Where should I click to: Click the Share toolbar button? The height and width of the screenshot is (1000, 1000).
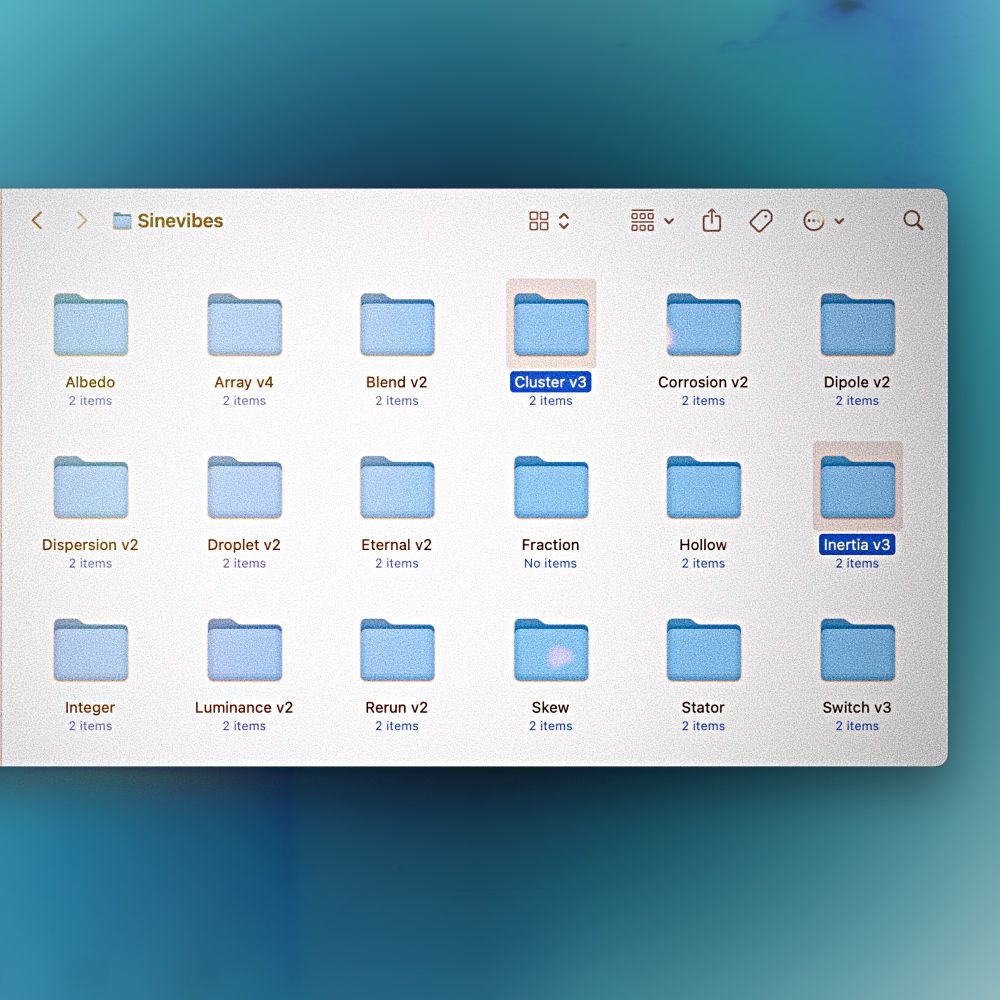coord(712,220)
